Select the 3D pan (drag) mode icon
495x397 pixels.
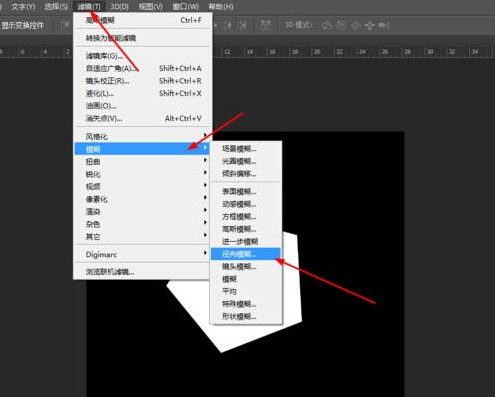tap(355, 25)
